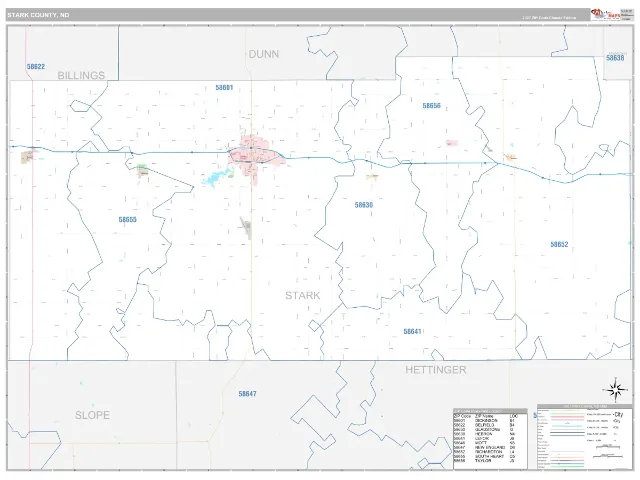Click the DICKINSON row in ZIP index
640x480 pixels.
click(x=485, y=420)
